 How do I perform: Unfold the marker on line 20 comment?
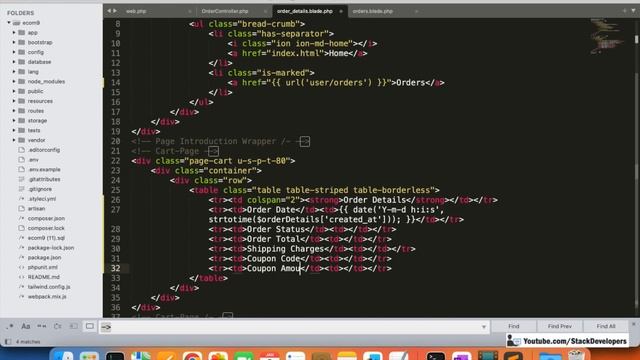pos(304,142)
